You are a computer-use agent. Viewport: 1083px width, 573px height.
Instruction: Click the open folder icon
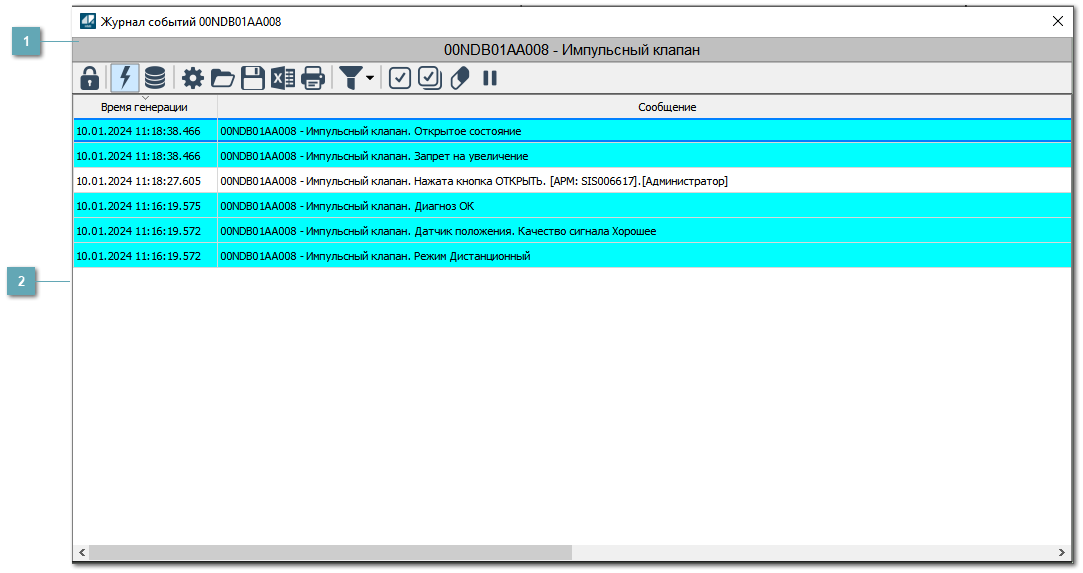coord(222,78)
